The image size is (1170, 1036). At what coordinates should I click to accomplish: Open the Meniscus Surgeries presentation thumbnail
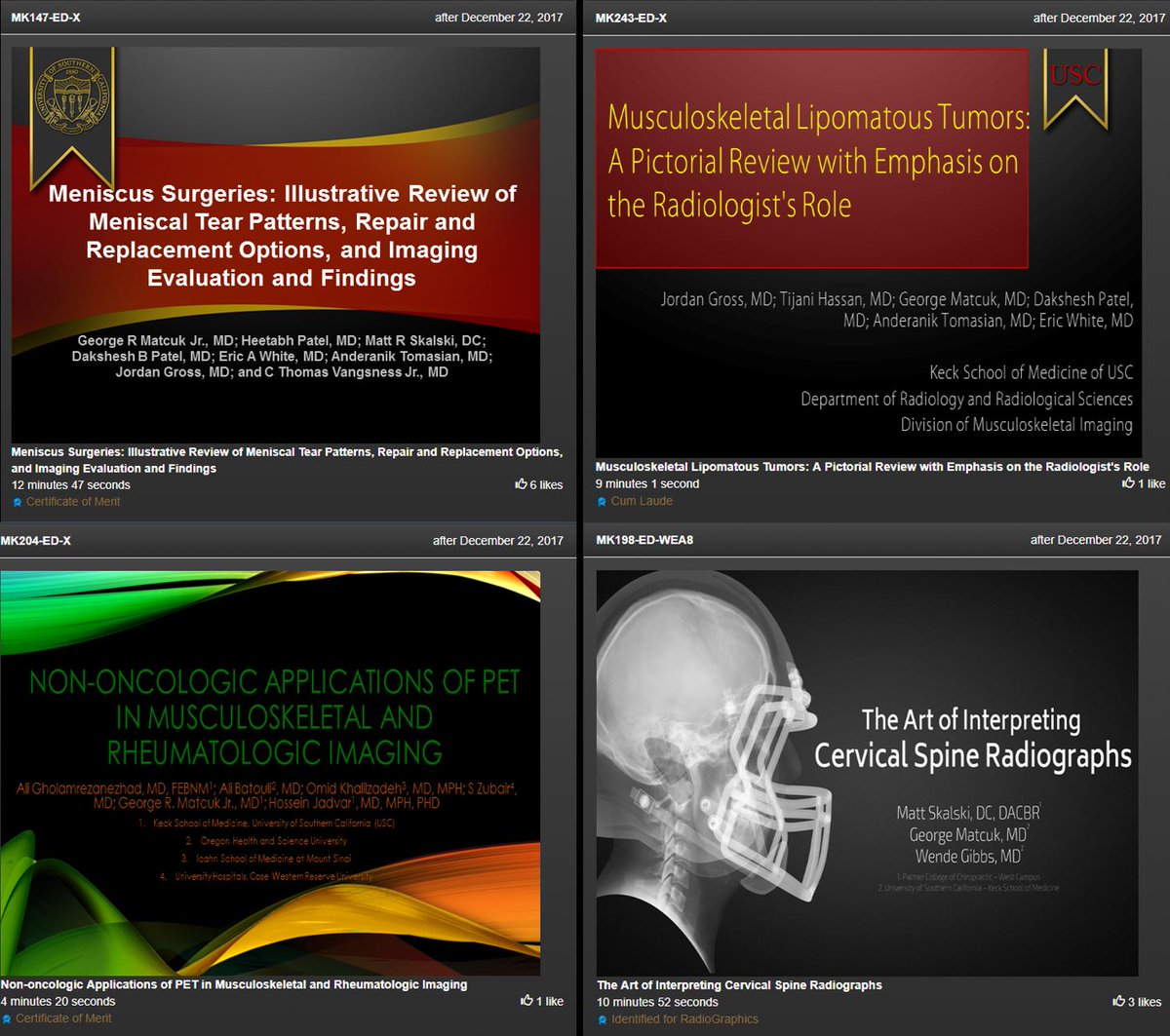coord(276,244)
